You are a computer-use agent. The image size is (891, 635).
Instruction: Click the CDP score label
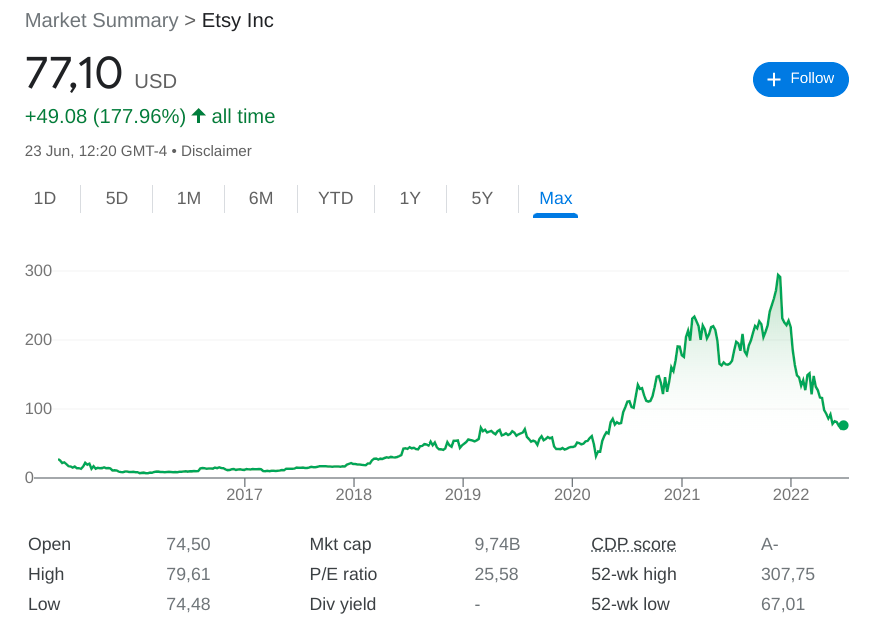pyautogui.click(x=633, y=544)
